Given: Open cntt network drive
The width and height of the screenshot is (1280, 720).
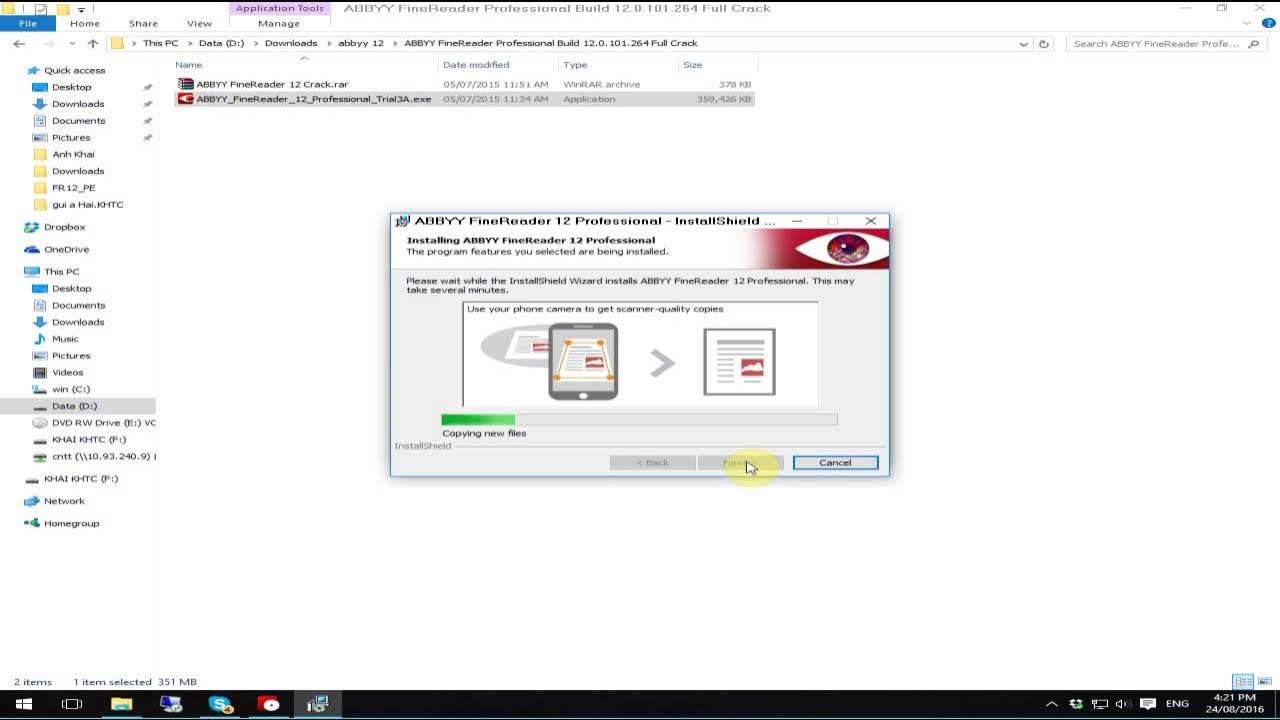Looking at the screenshot, I should (103, 456).
